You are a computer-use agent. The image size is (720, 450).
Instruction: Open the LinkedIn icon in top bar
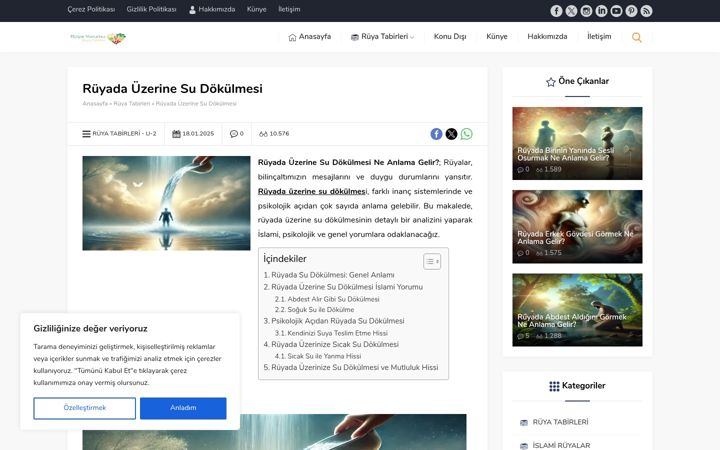(x=602, y=11)
